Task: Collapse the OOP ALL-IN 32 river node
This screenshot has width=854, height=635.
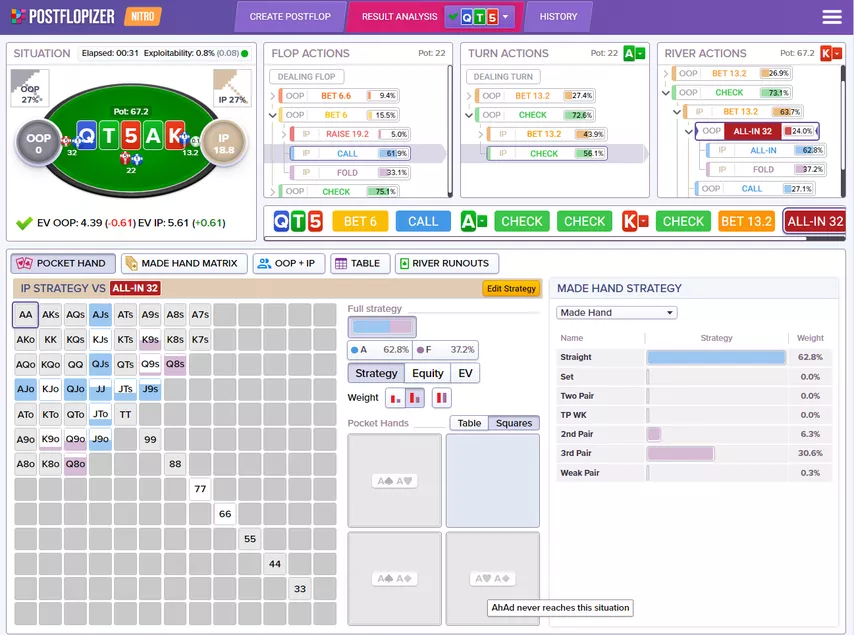Action: coord(689,131)
